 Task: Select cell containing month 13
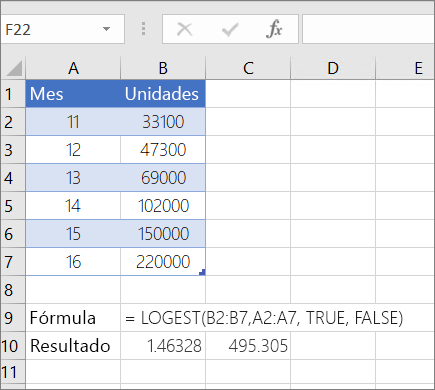(x=73, y=178)
